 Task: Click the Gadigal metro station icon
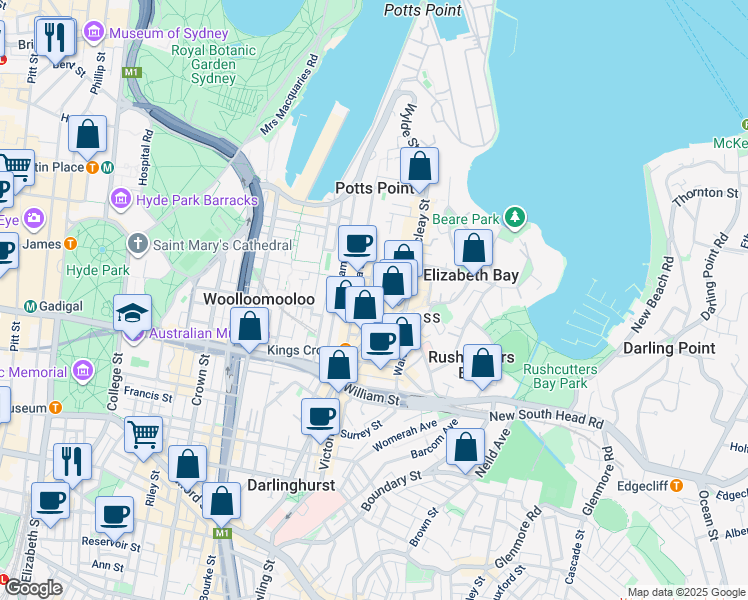[31, 306]
